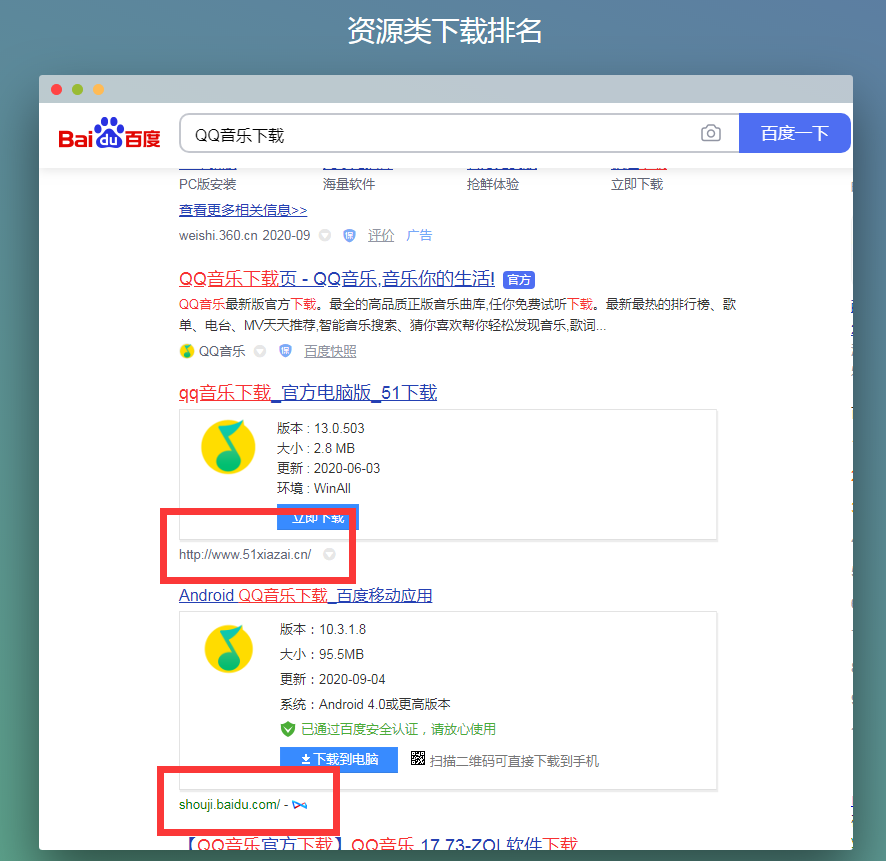Click the Baidu logo

(110, 133)
